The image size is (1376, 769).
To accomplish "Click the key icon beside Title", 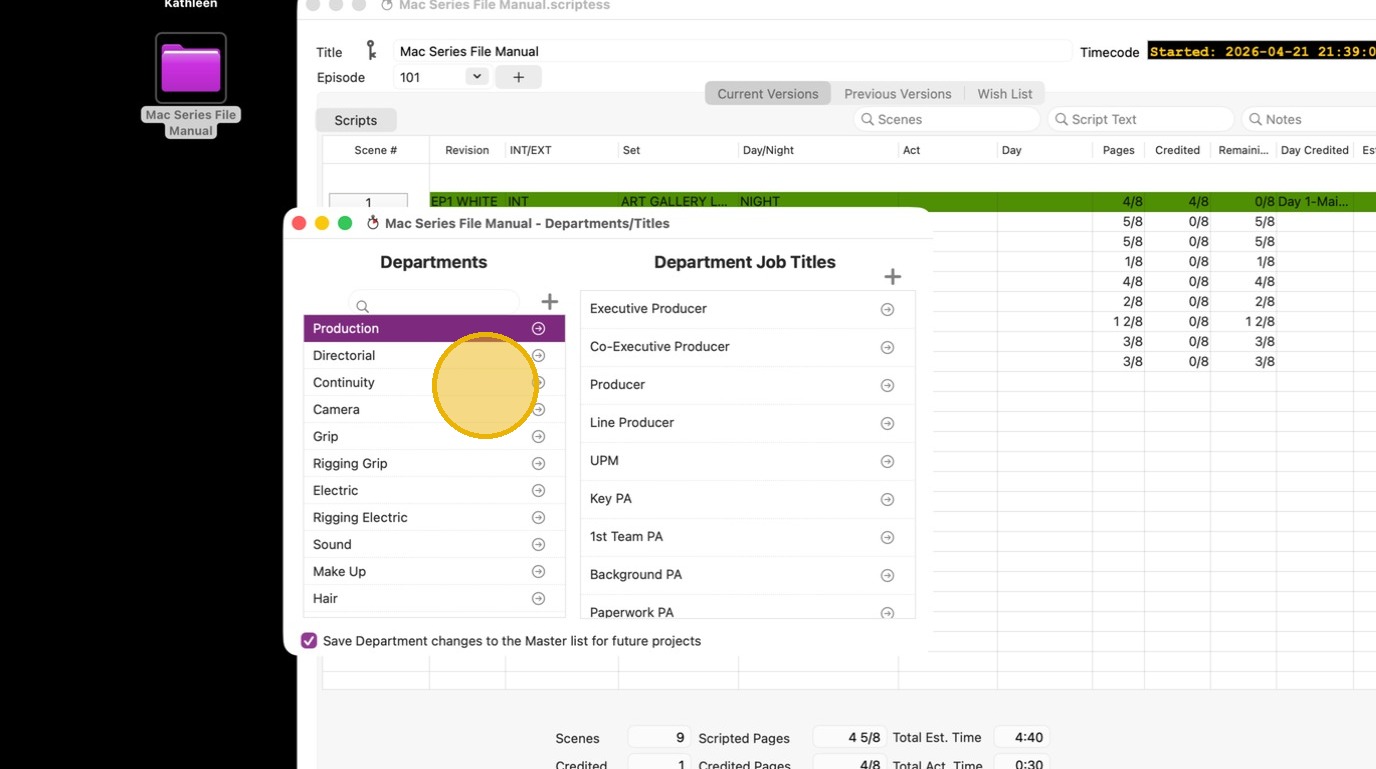I will pyautogui.click(x=371, y=50).
